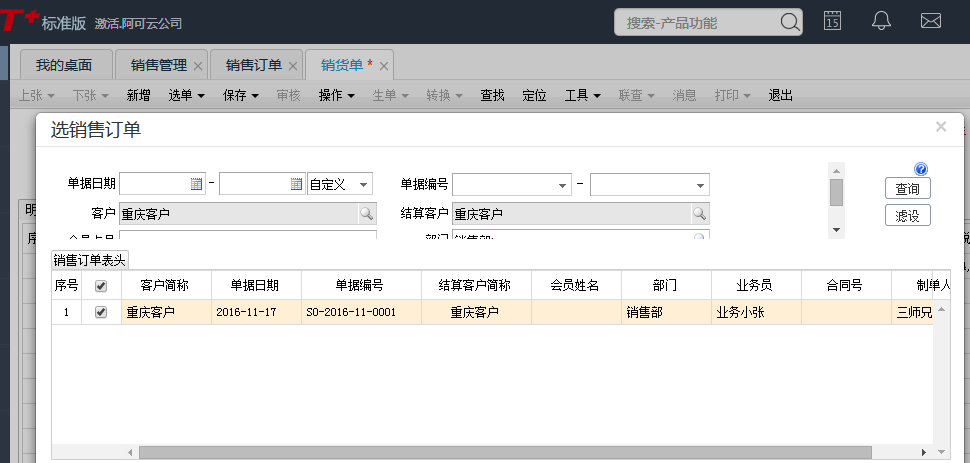Click the 客户简称 column header
Screen dimensions: 970x463
[x=166, y=285]
